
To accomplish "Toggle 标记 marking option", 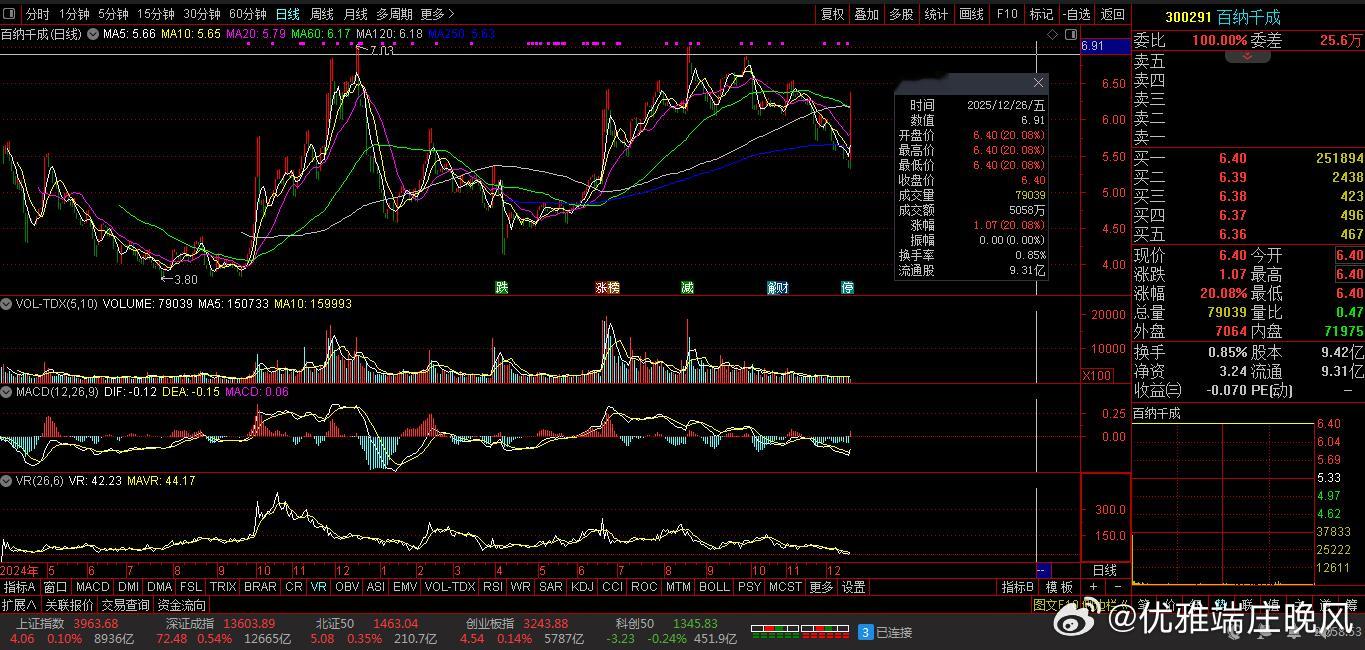I will (x=1041, y=14).
